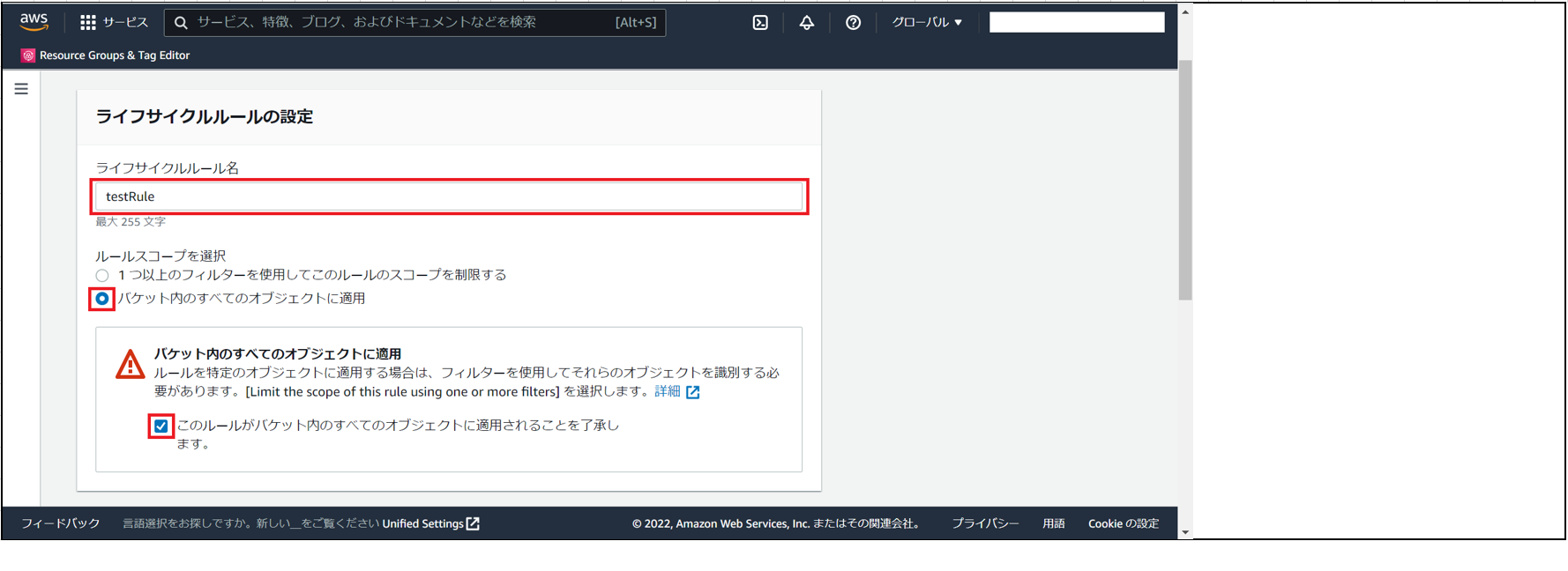Select apply to all bucket objects radio
This screenshot has height=571, width=1568.
coord(102,299)
